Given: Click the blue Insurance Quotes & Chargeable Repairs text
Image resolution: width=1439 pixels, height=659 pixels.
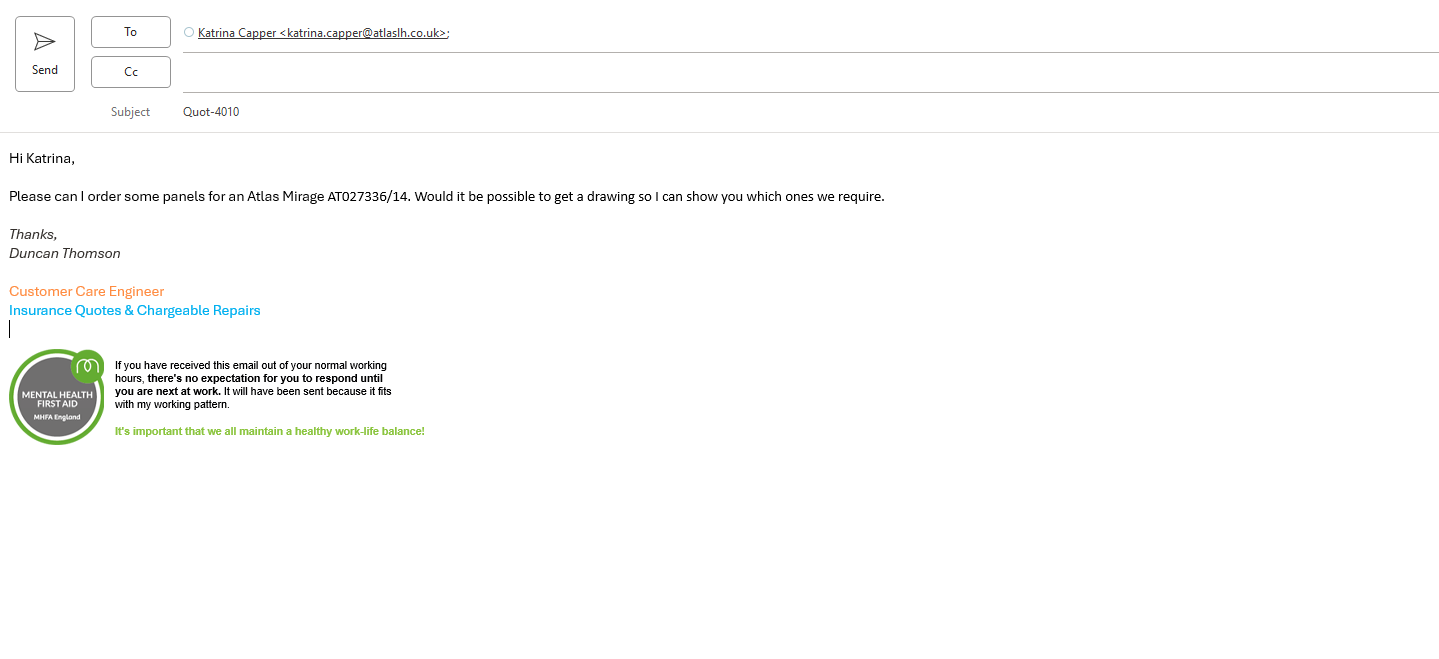Looking at the screenshot, I should tap(135, 310).
